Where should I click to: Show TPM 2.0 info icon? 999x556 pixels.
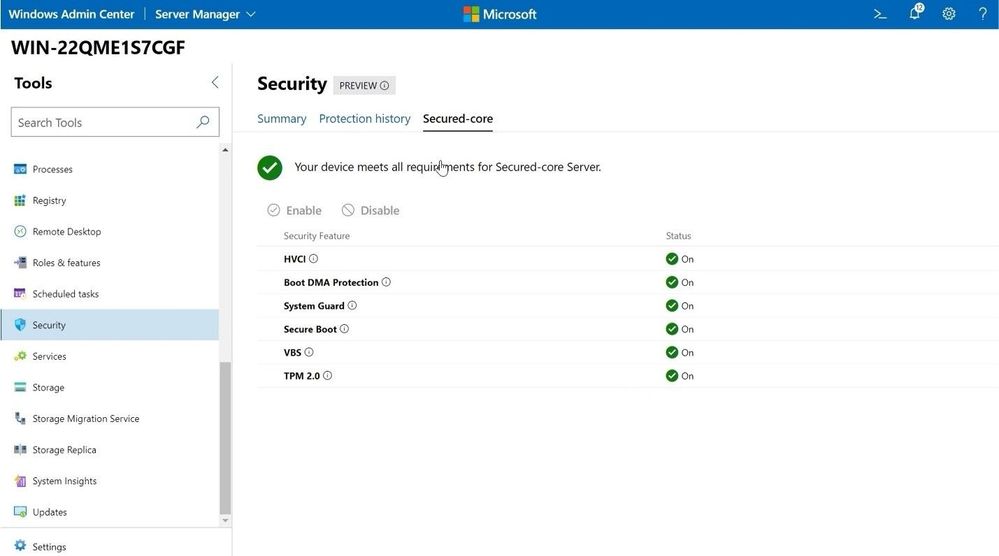pos(327,376)
